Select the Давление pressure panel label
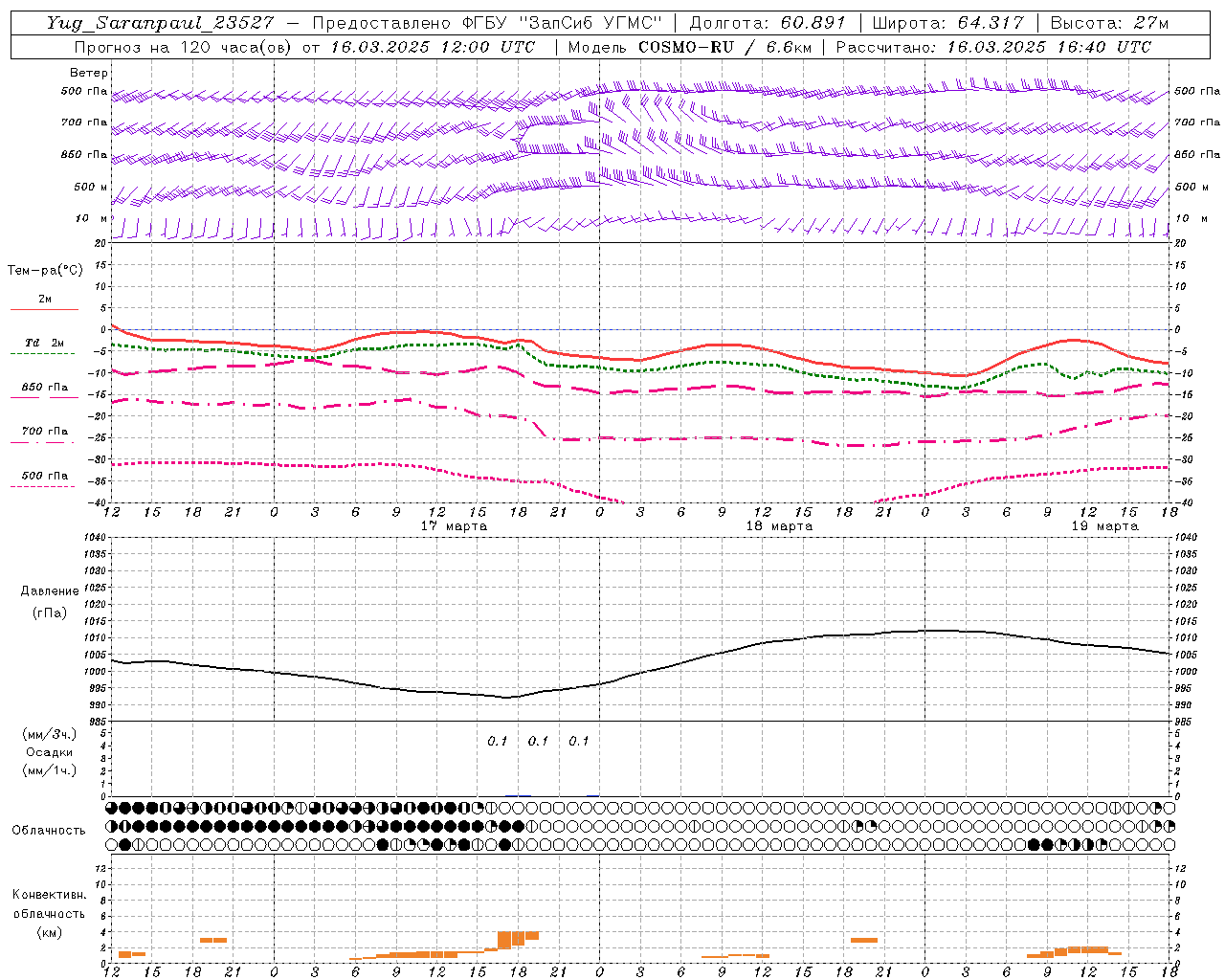The height and width of the screenshot is (980, 1225). point(50,591)
